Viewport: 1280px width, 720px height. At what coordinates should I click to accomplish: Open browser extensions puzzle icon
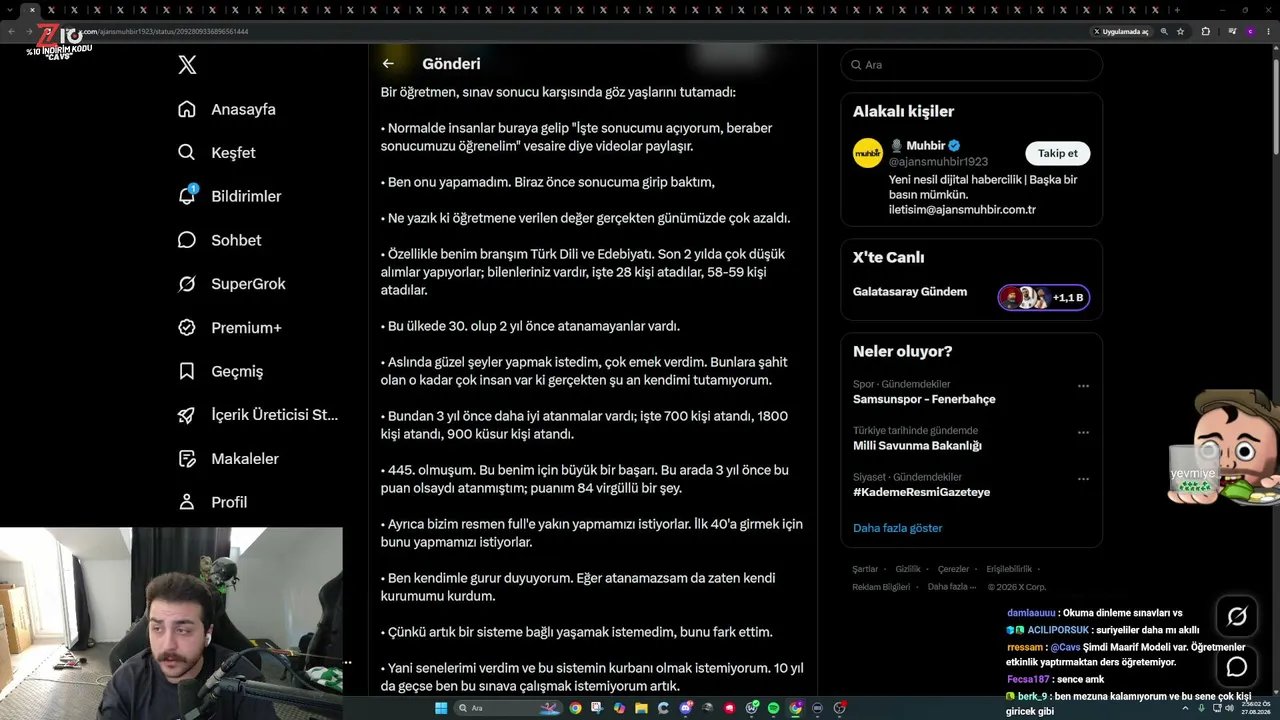[1205, 31]
